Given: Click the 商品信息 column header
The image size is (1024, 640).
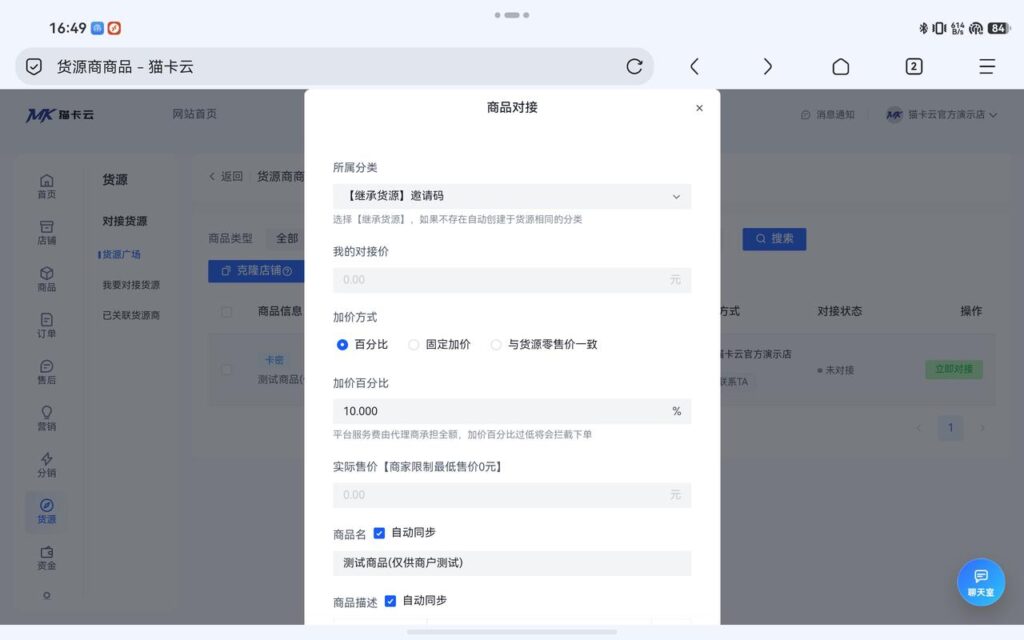Looking at the screenshot, I should 280,311.
